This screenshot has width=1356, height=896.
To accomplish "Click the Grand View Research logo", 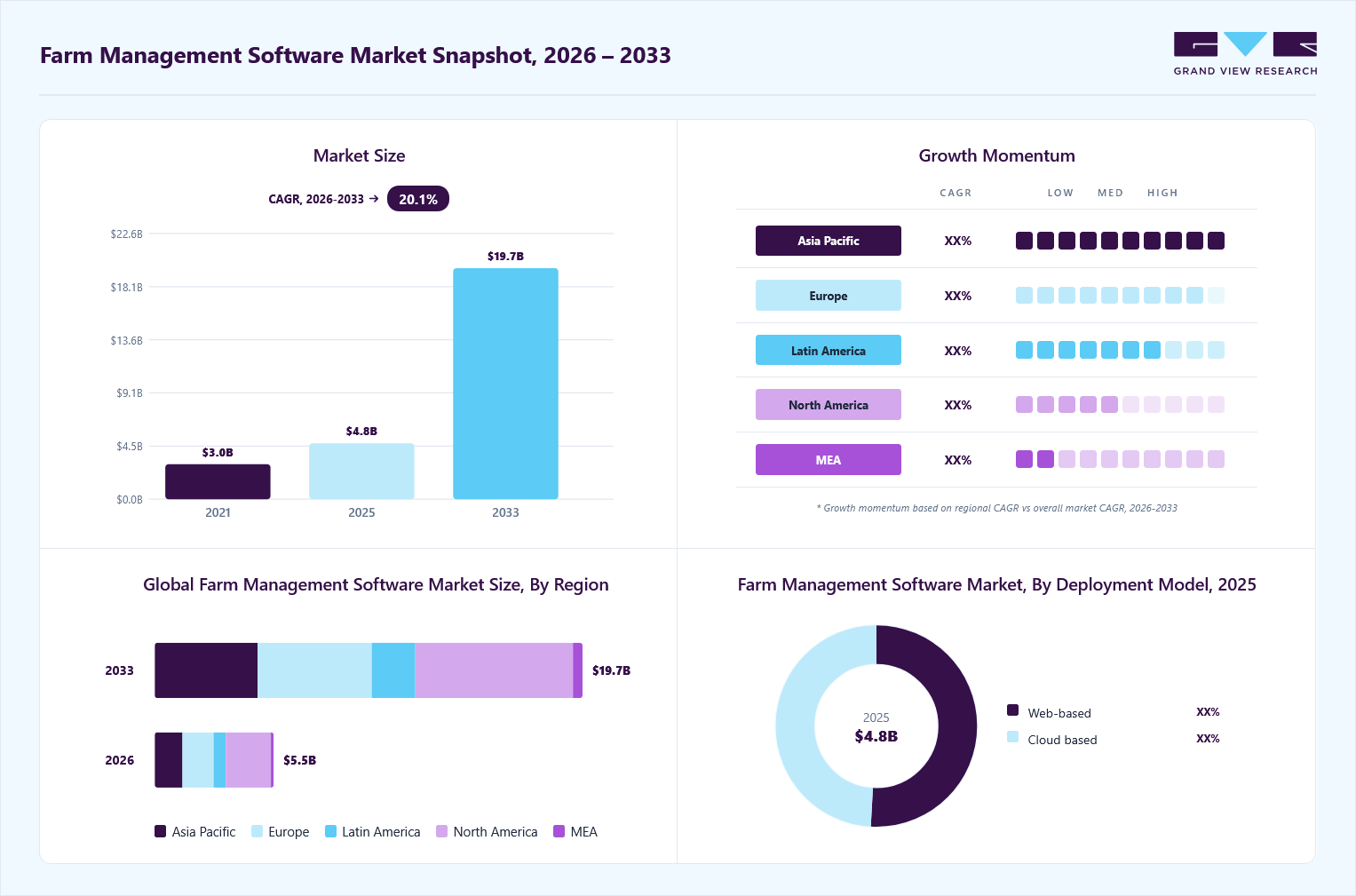I will click(1245, 54).
